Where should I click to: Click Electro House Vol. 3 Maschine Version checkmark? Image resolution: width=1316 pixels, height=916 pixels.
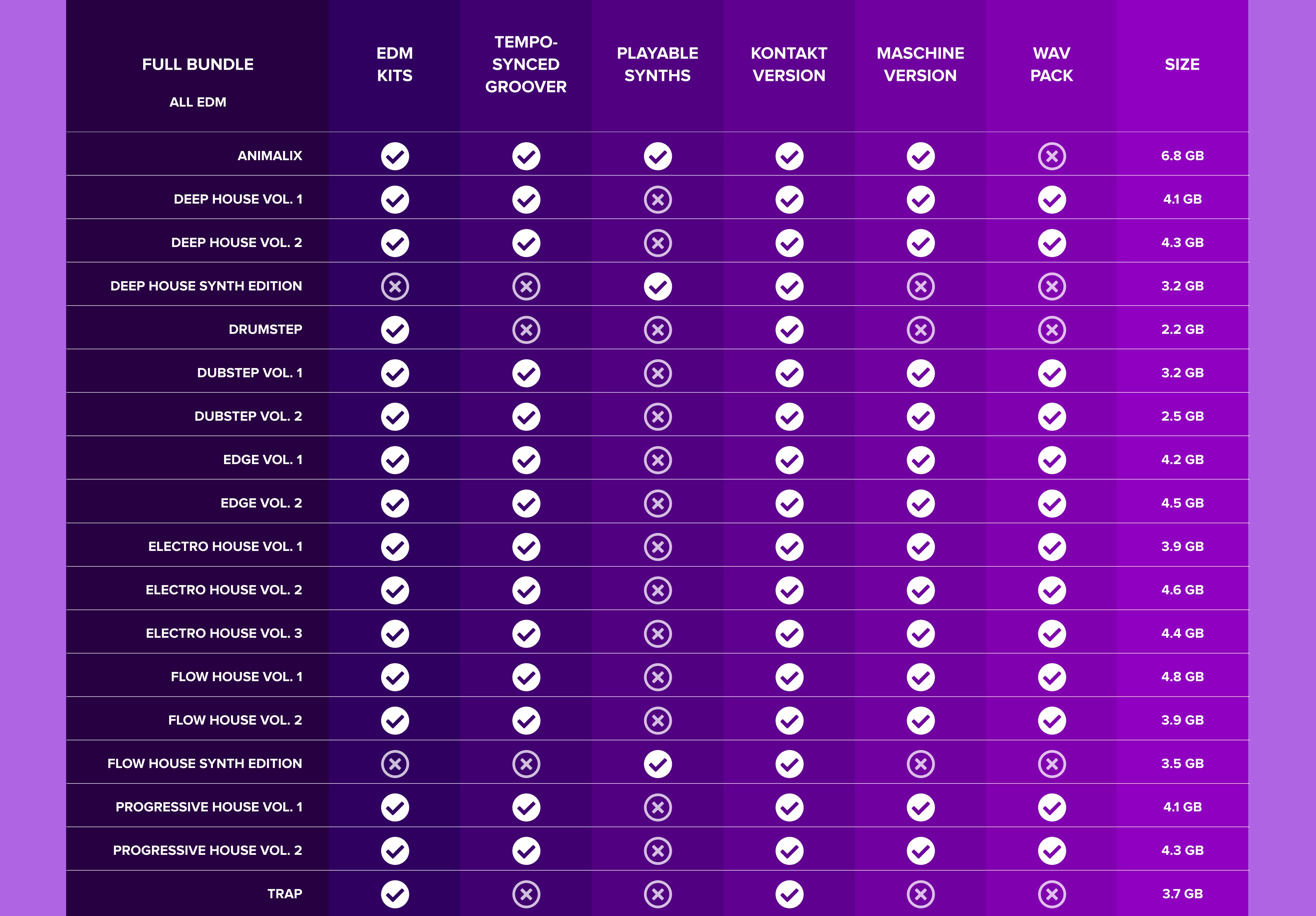click(x=921, y=634)
